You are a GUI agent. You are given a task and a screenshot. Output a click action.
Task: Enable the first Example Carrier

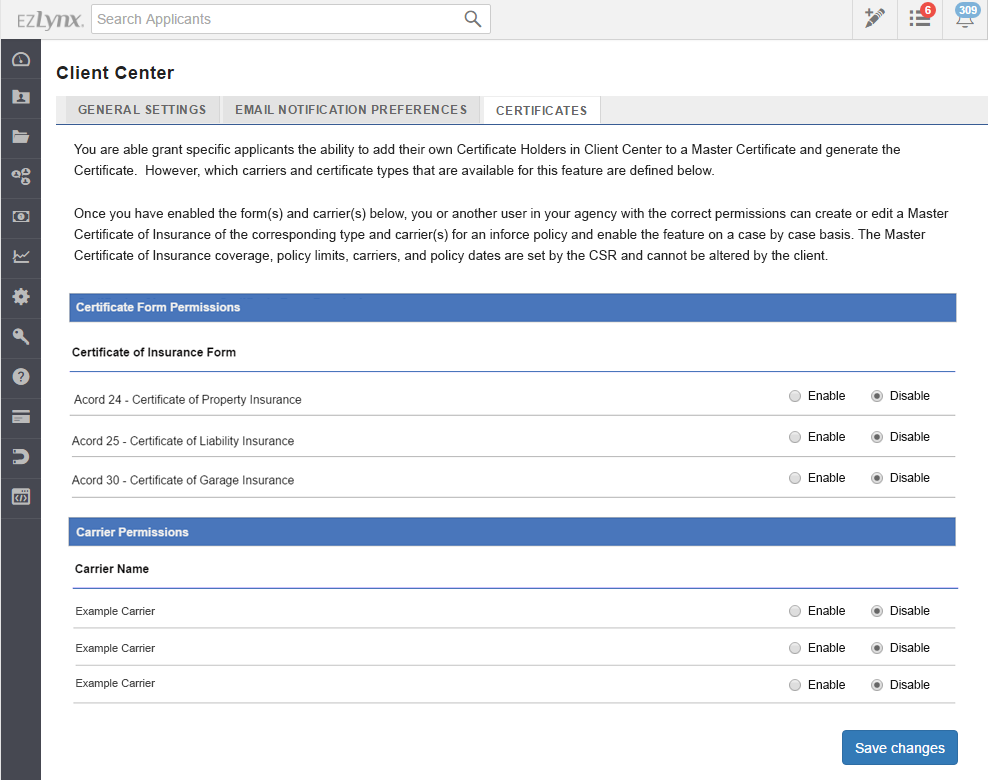pos(795,611)
